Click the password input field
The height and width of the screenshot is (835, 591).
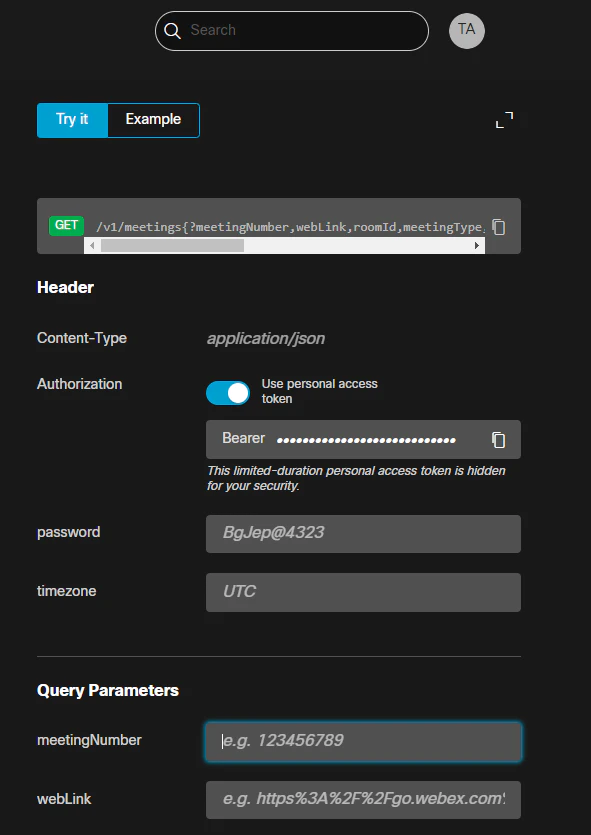coord(363,534)
